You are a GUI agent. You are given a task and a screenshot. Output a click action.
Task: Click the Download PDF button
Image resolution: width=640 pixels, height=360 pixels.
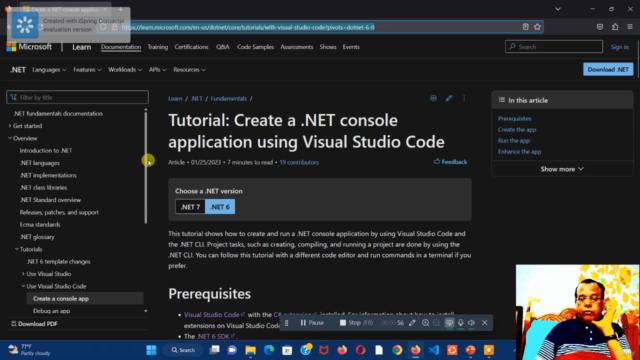click(x=34, y=324)
